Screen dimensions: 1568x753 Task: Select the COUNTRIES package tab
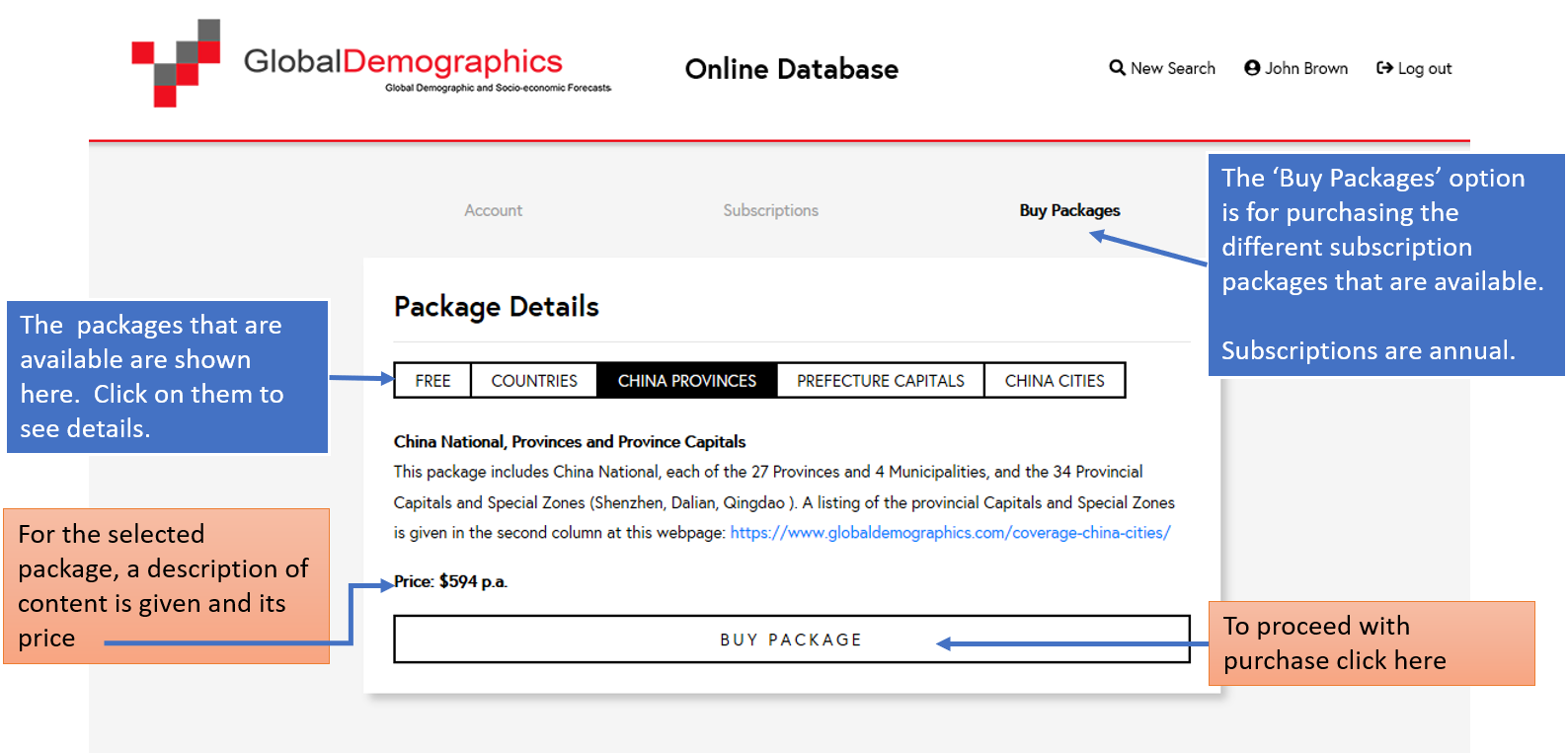(534, 381)
